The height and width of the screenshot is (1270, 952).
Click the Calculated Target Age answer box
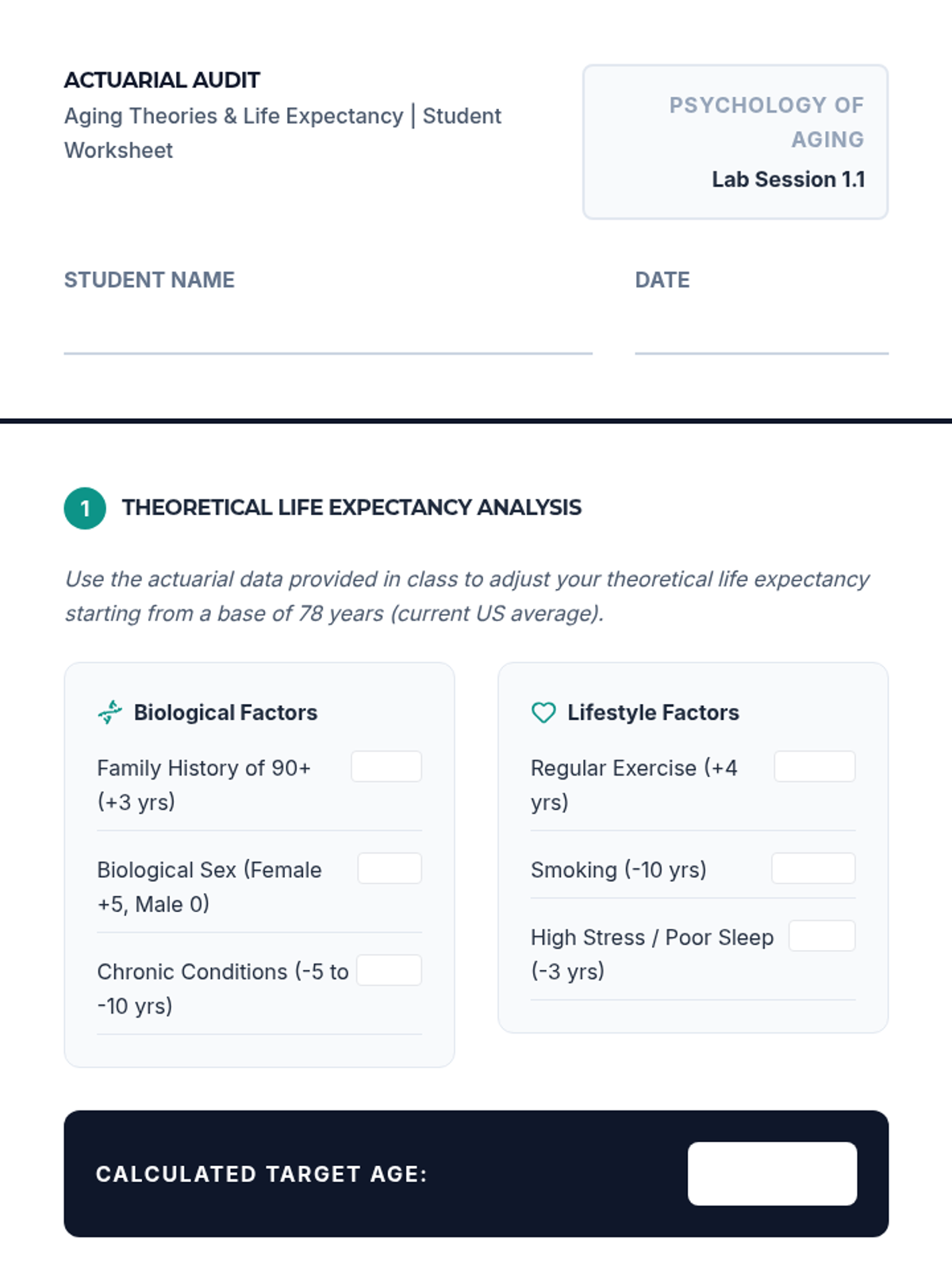pos(772,1174)
